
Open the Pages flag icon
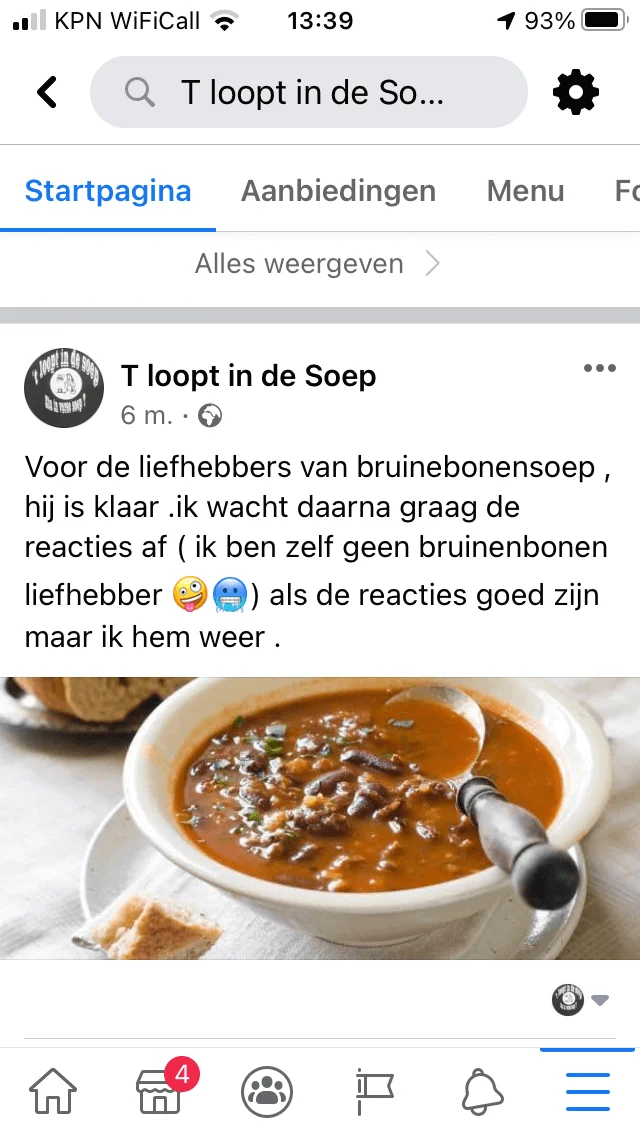tap(374, 1091)
